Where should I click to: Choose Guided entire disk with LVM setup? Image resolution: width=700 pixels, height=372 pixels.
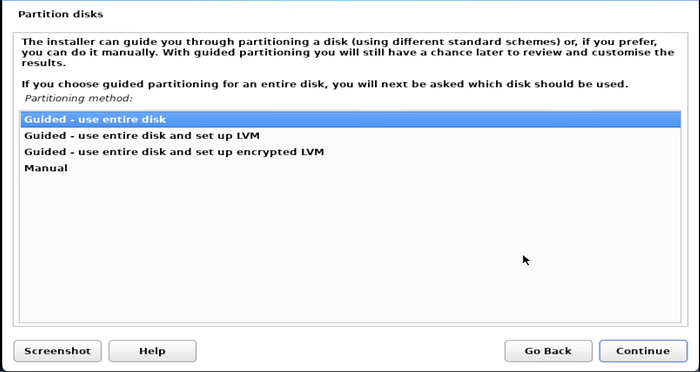[350, 136]
